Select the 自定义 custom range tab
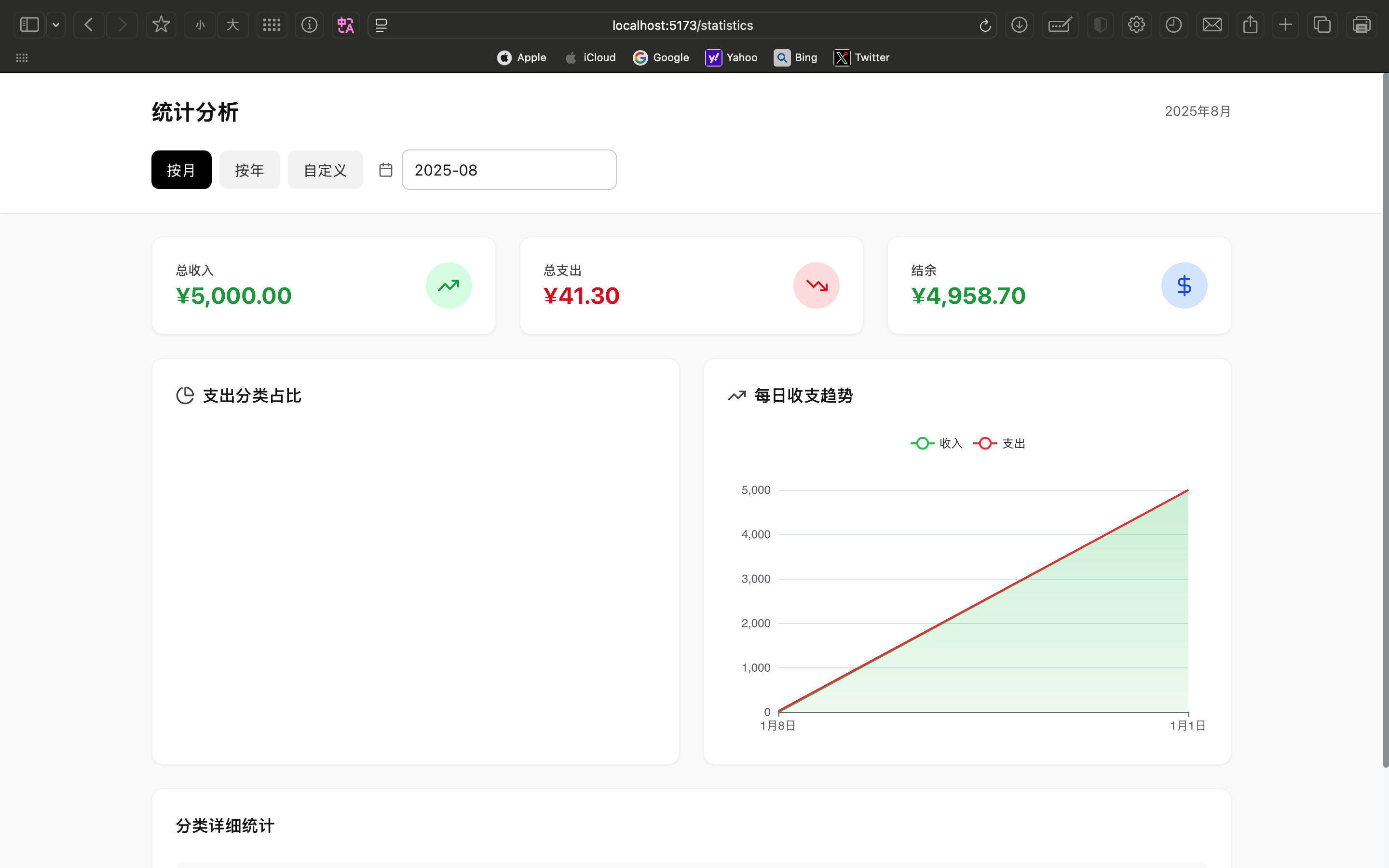This screenshot has width=1389, height=868. 326,170
